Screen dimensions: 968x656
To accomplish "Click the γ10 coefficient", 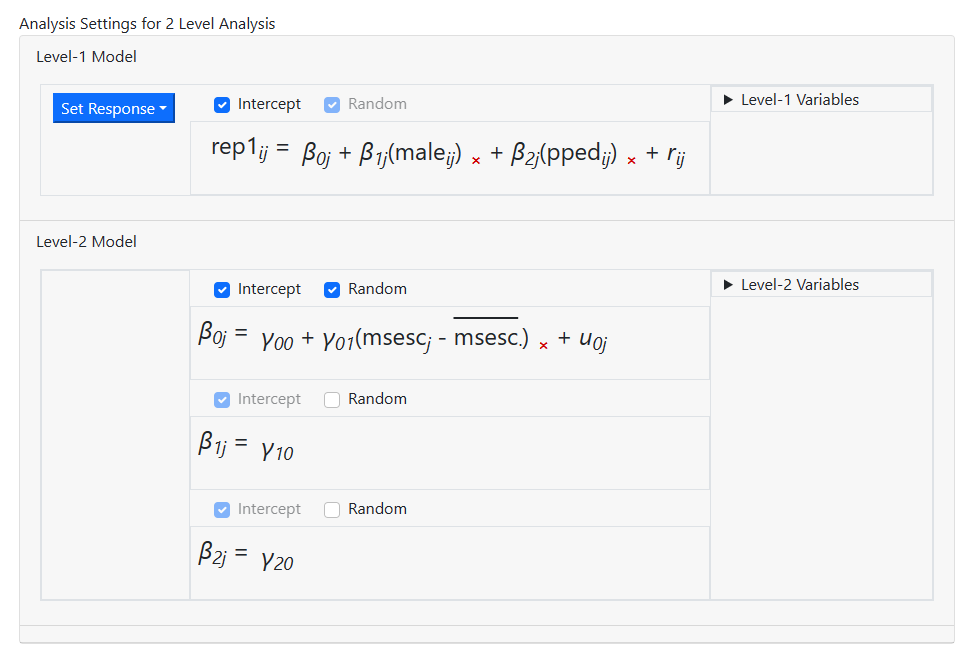I will [277, 451].
